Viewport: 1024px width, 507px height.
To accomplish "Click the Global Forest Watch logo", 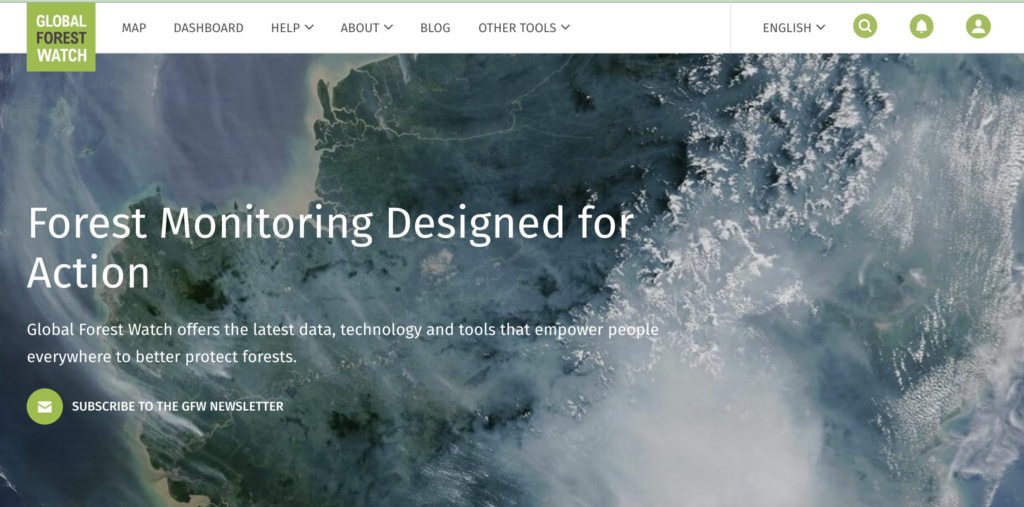I will click(x=62, y=37).
